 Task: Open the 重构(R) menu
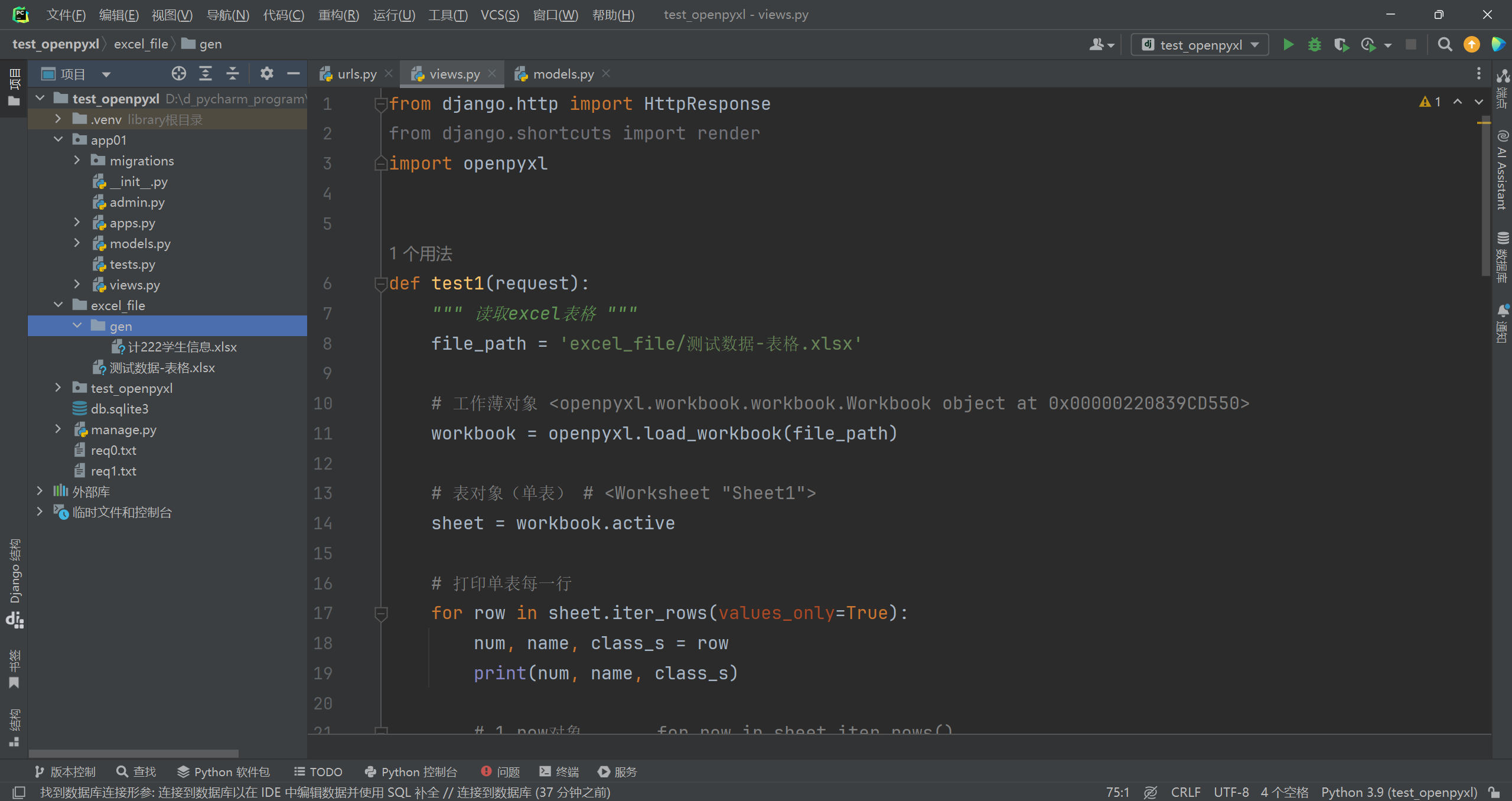[338, 15]
